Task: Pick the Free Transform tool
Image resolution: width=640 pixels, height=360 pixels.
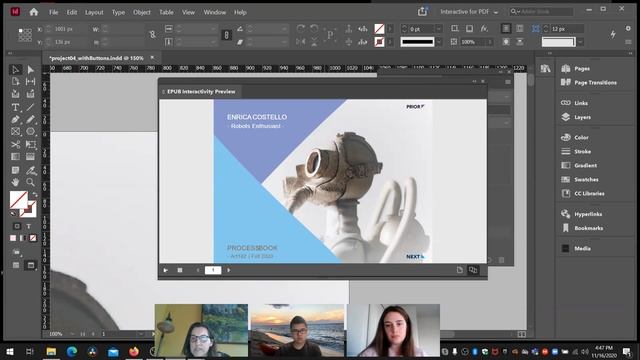Action: click(x=31, y=144)
